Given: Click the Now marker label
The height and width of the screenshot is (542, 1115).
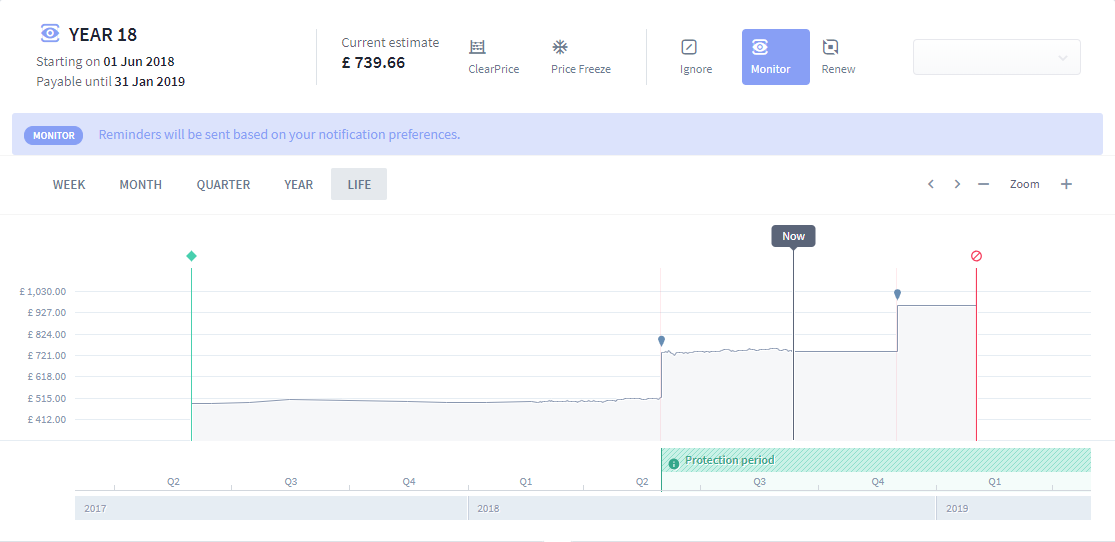Looking at the screenshot, I should (x=794, y=236).
